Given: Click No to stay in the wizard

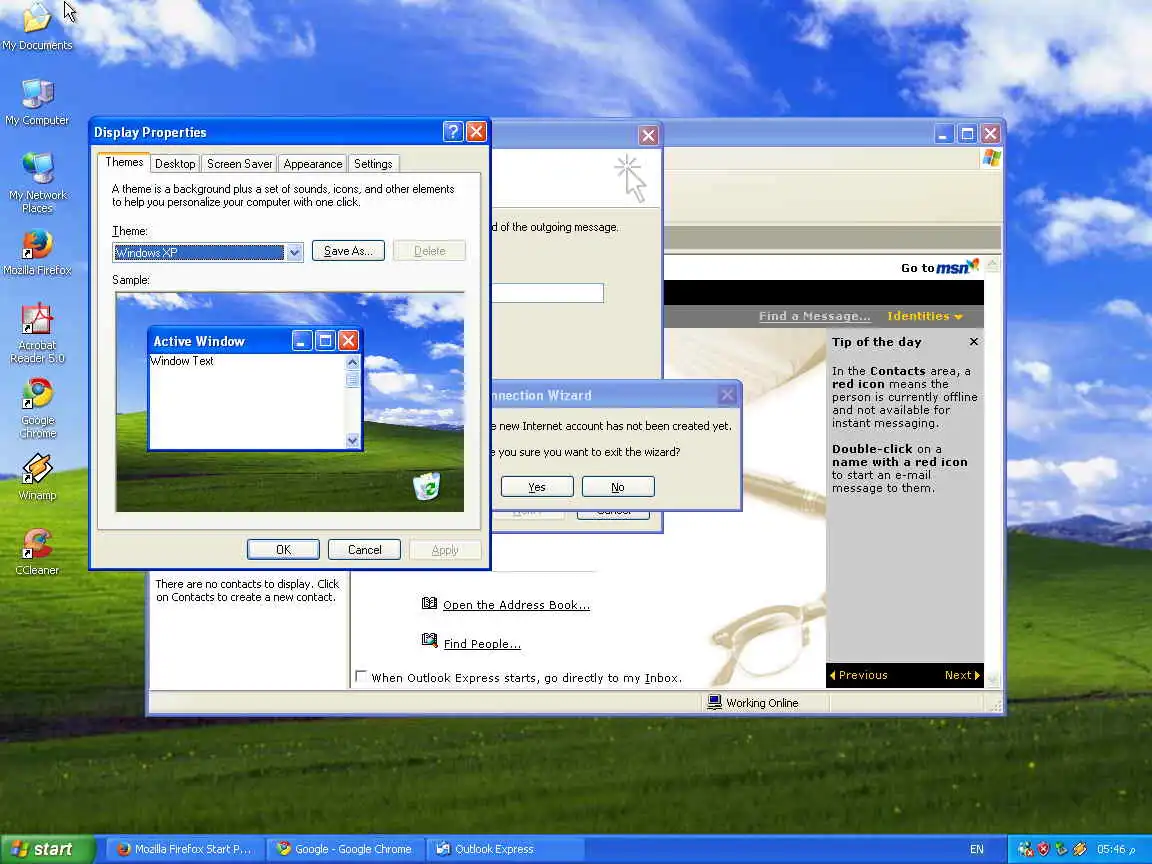Looking at the screenshot, I should (x=618, y=487).
